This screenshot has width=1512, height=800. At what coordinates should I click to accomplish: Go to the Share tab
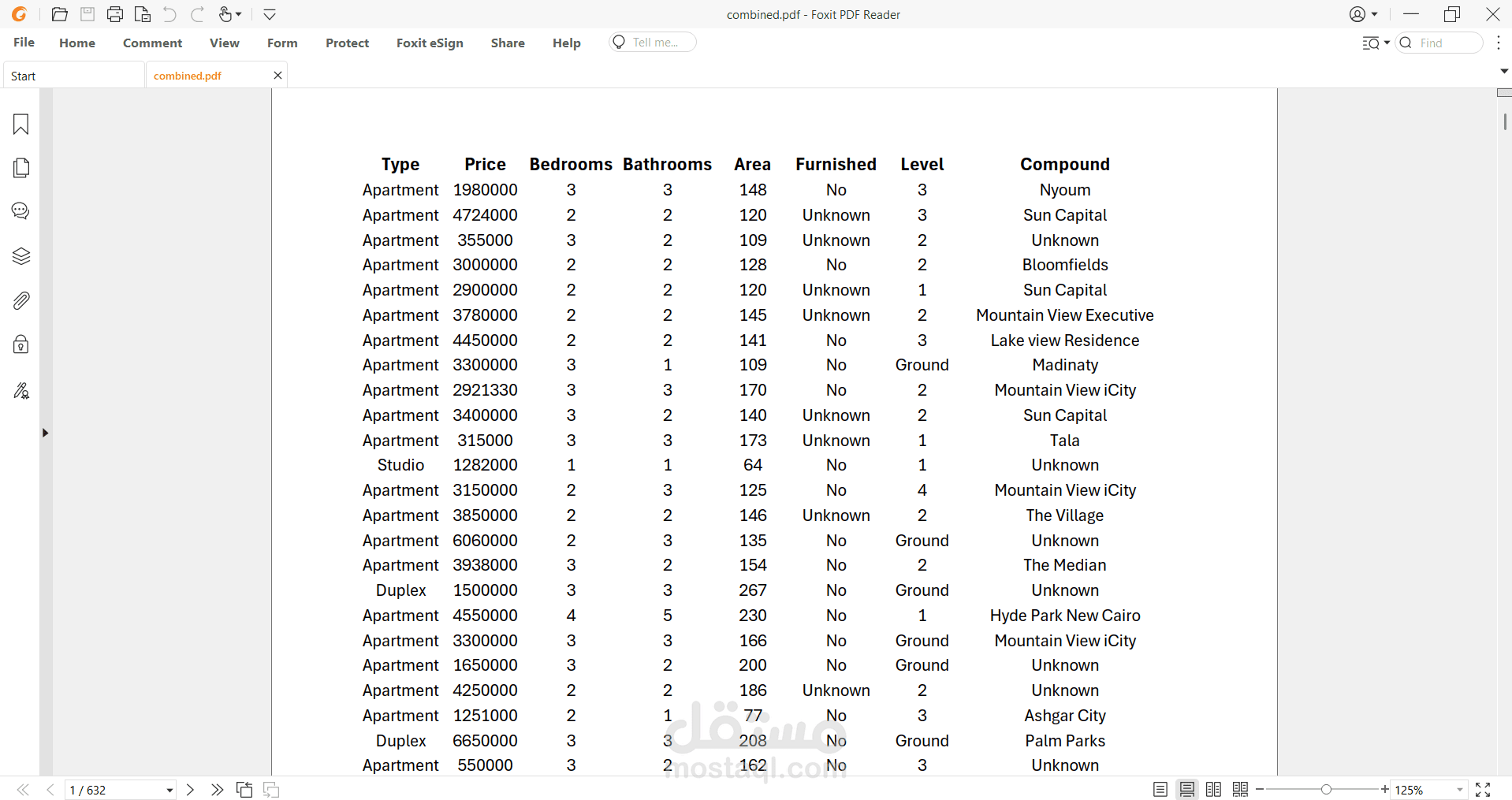508,43
